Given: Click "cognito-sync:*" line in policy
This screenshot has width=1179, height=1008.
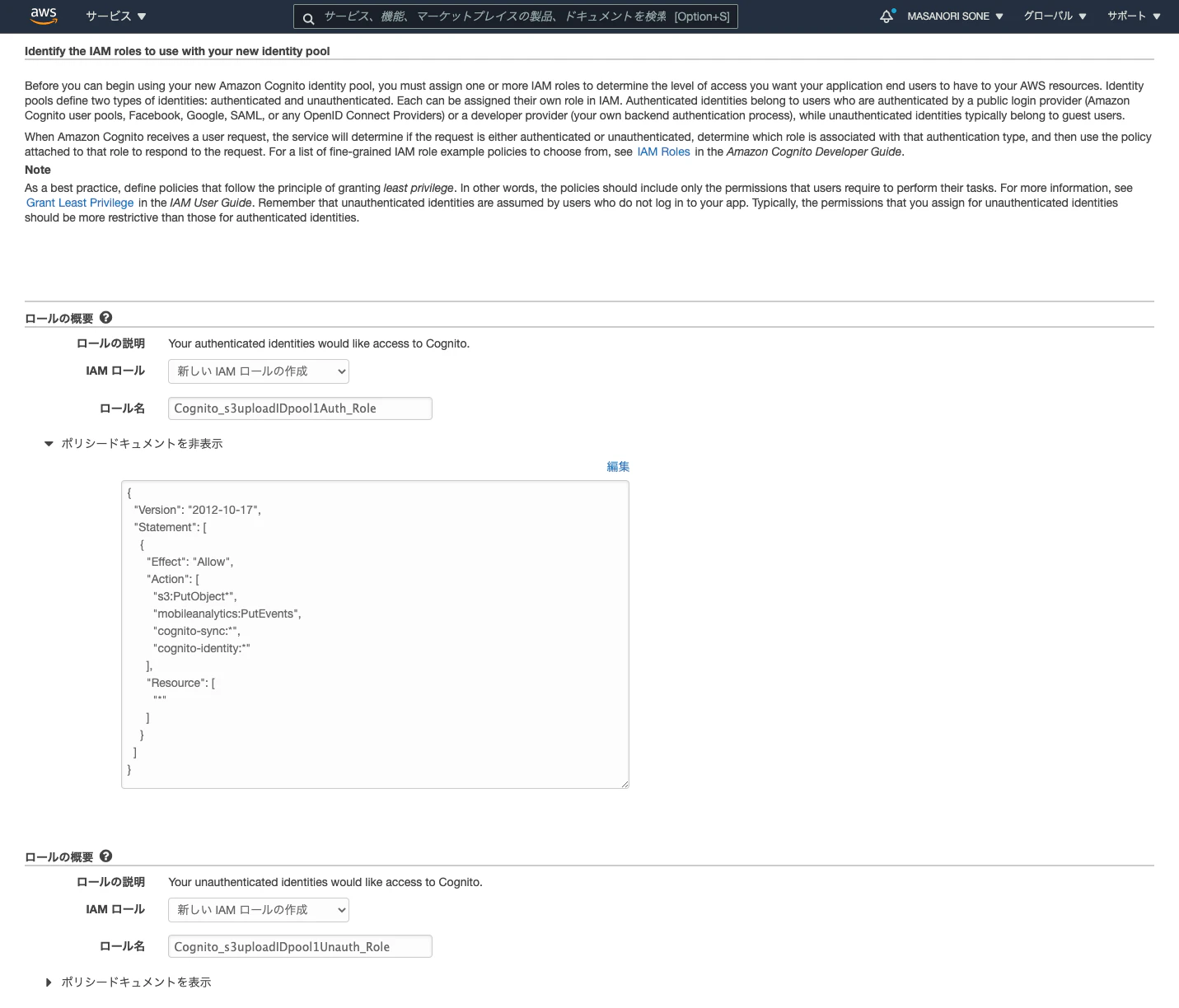Looking at the screenshot, I should pyautogui.click(x=197, y=631).
